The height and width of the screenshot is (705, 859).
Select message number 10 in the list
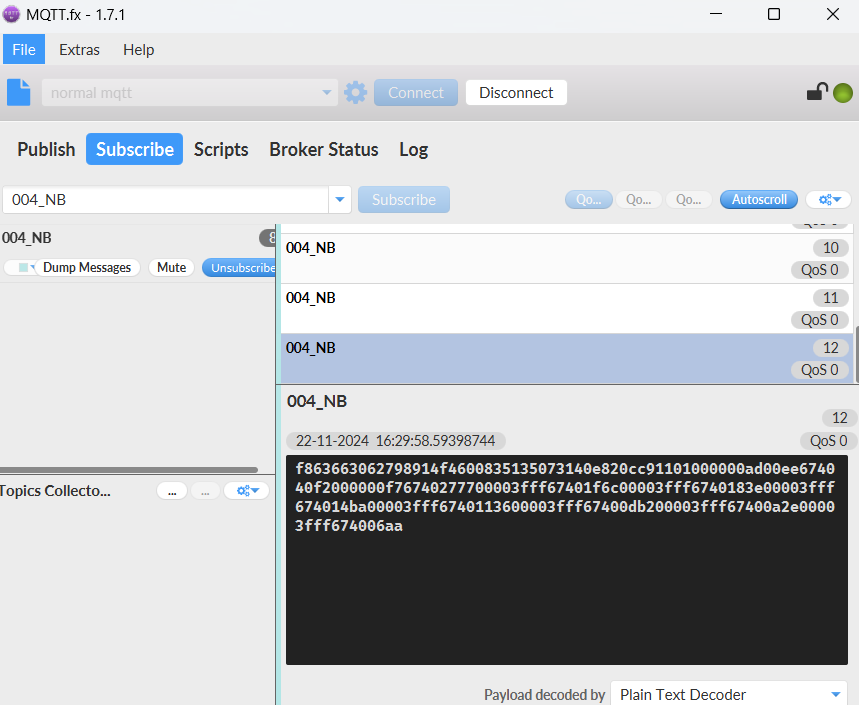[567, 259]
